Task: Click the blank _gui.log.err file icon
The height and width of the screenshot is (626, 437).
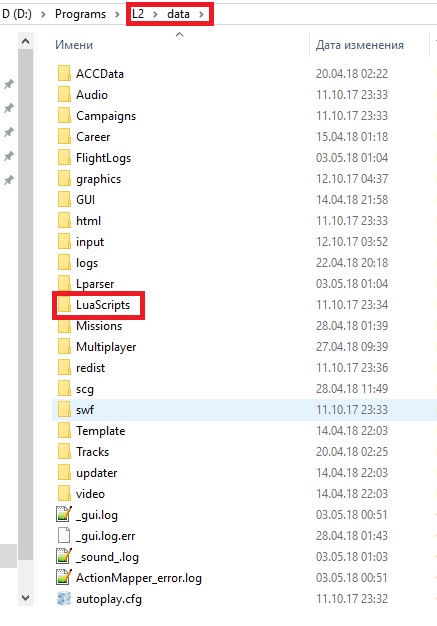Action: 64,536
